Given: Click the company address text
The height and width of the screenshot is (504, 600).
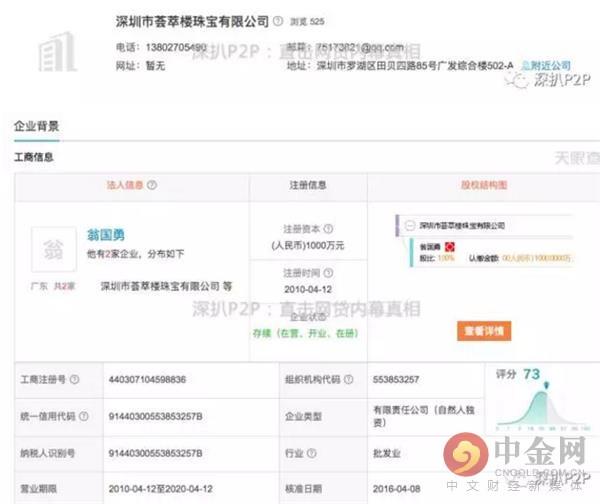Looking at the screenshot, I should click(x=415, y=66).
